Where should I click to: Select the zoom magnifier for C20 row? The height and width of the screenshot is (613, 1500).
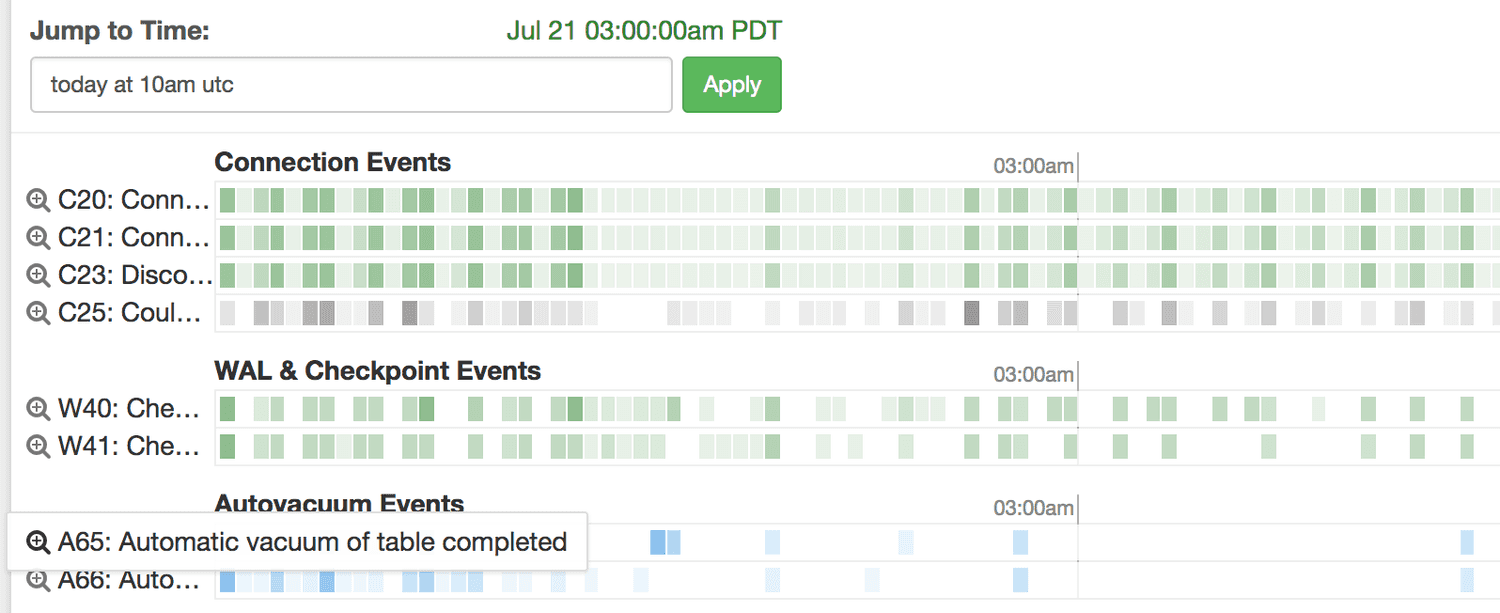tap(37, 199)
